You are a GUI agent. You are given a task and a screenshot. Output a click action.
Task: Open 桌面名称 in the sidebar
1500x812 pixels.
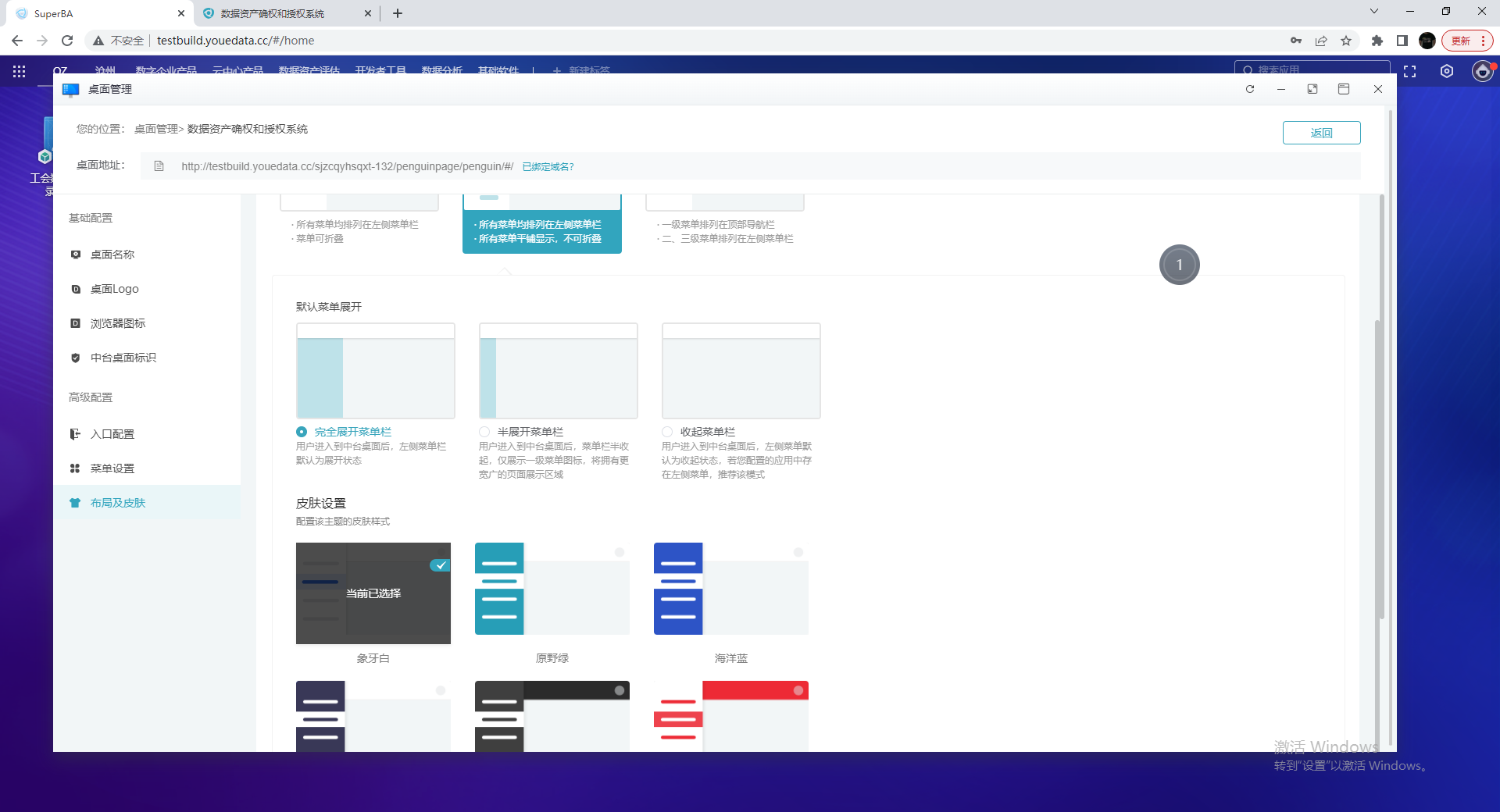[147, 255]
